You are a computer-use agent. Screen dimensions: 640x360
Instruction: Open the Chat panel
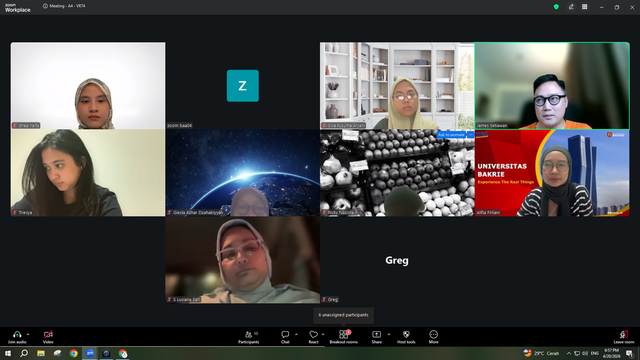[x=285, y=337]
